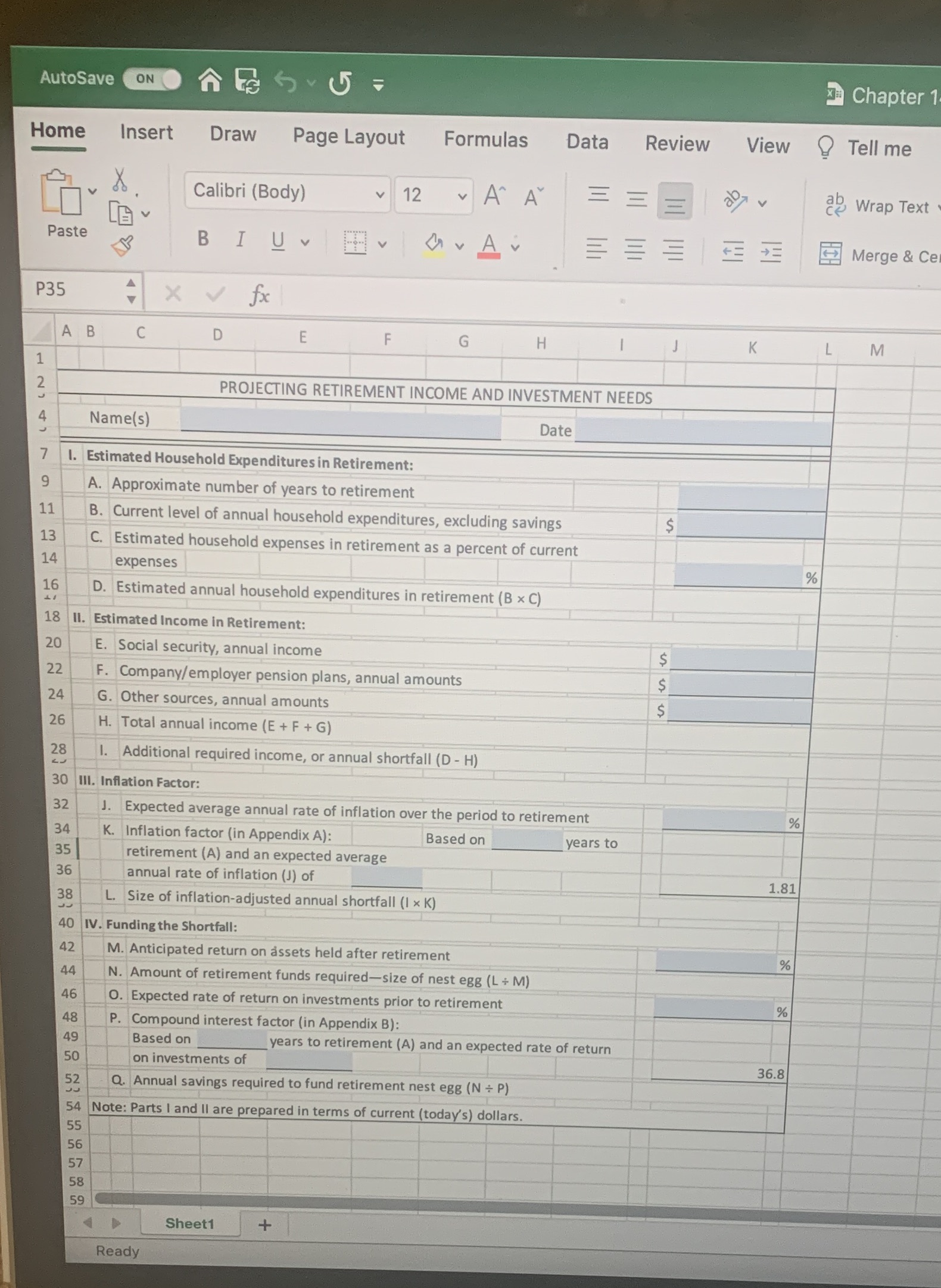Click the Align Right icon
Viewport: 941px width, 1288px height.
[x=673, y=250]
